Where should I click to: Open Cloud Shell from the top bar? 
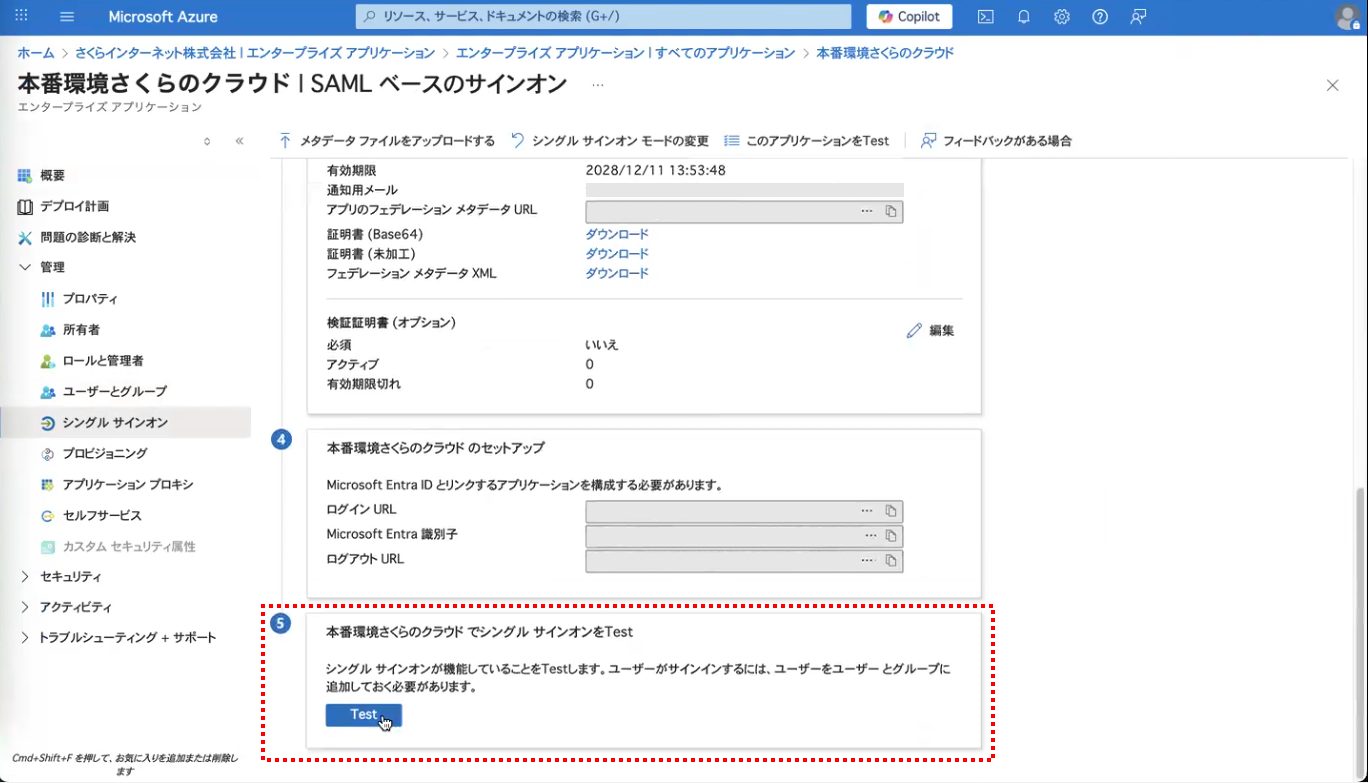point(985,17)
